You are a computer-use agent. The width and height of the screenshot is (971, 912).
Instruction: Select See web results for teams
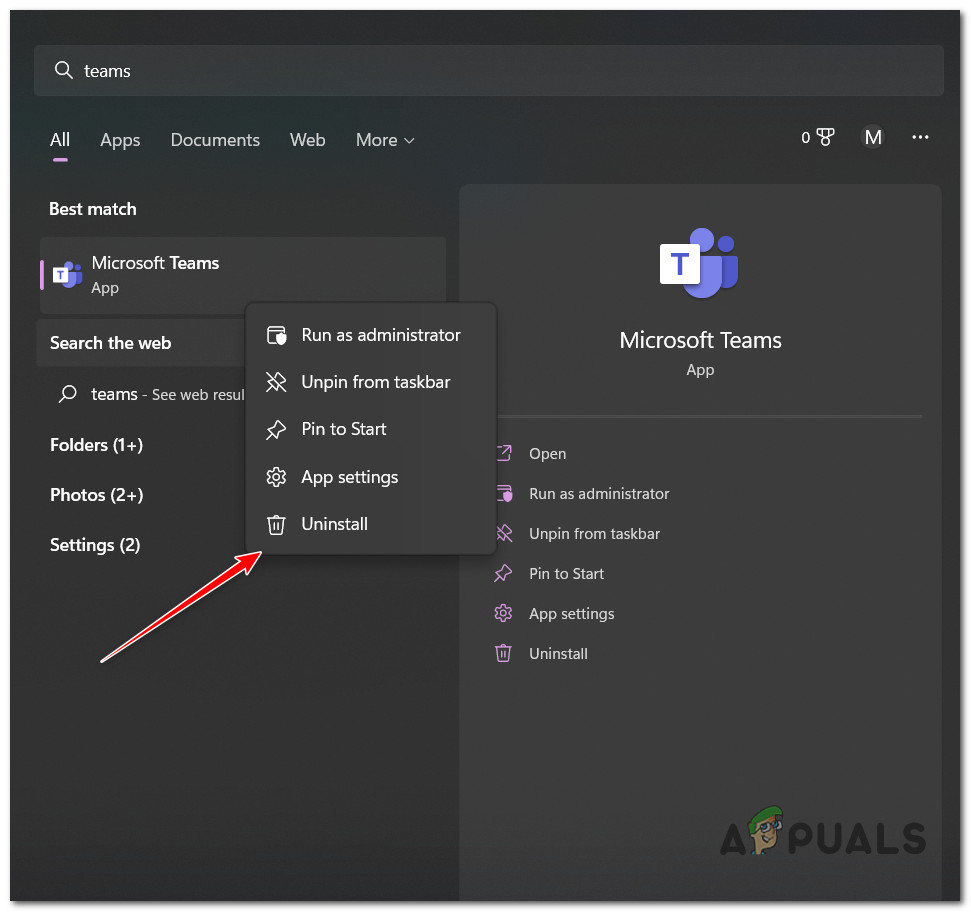[x=160, y=394]
